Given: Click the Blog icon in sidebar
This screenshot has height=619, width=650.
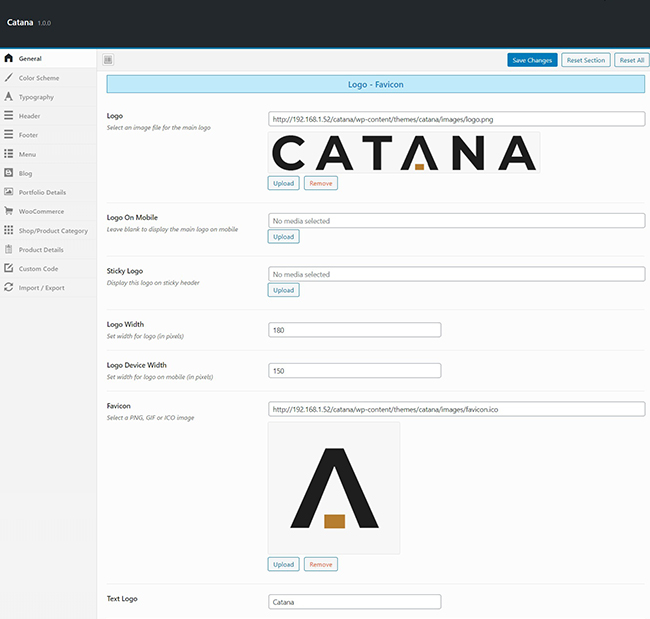Looking at the screenshot, I should 9,172.
